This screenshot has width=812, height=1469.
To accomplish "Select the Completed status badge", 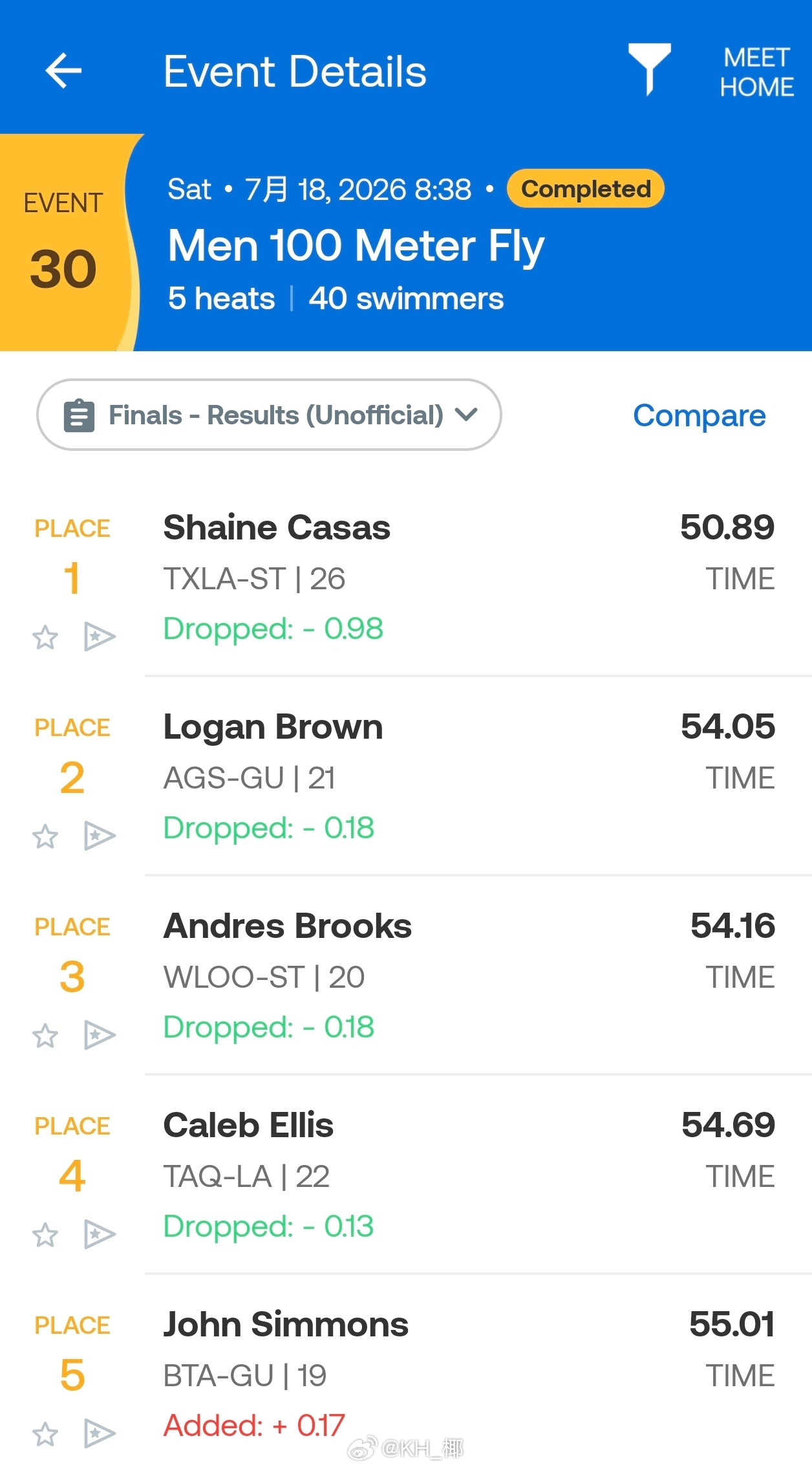I will click(x=586, y=189).
